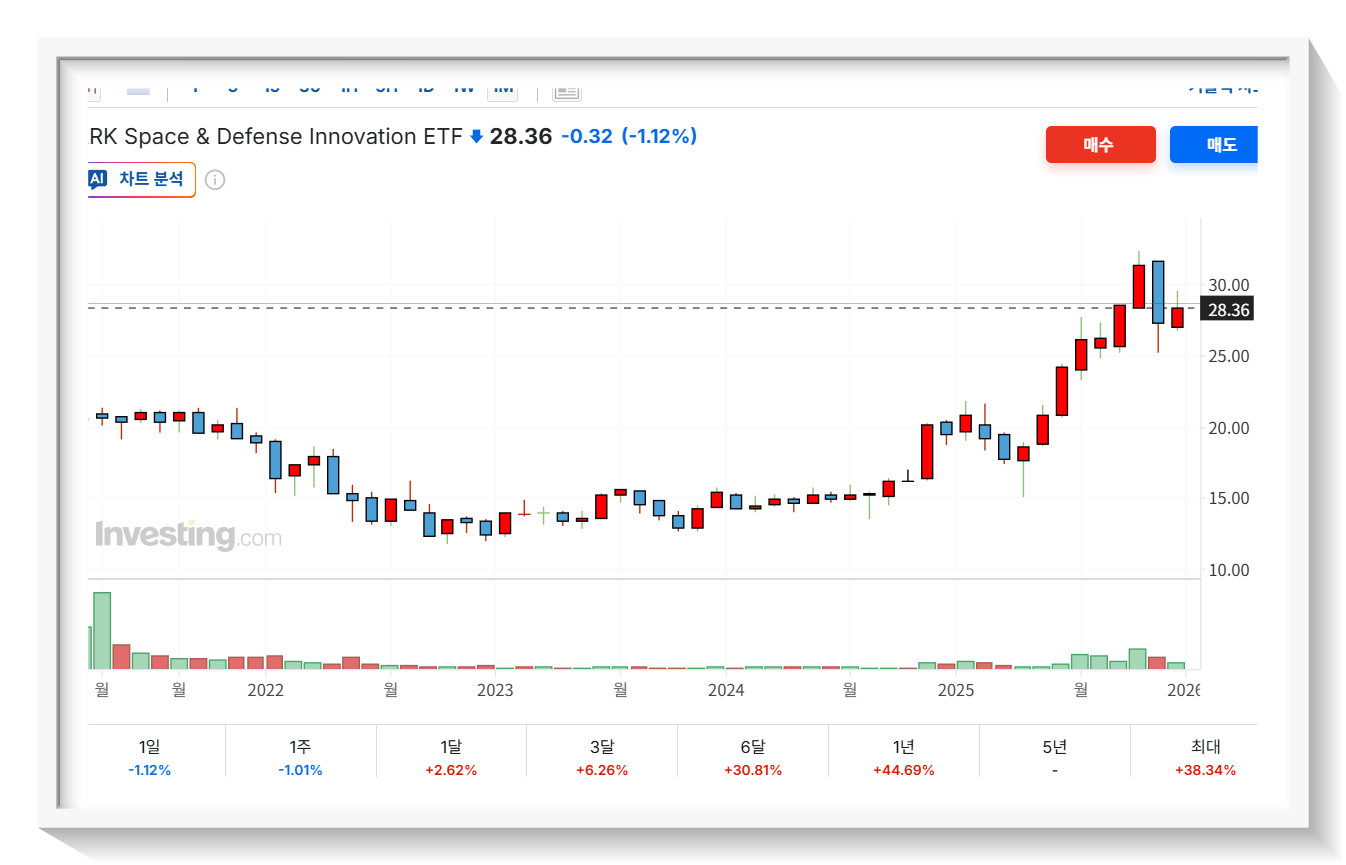
Task: Select the 3달 period tab
Action: 602,756
